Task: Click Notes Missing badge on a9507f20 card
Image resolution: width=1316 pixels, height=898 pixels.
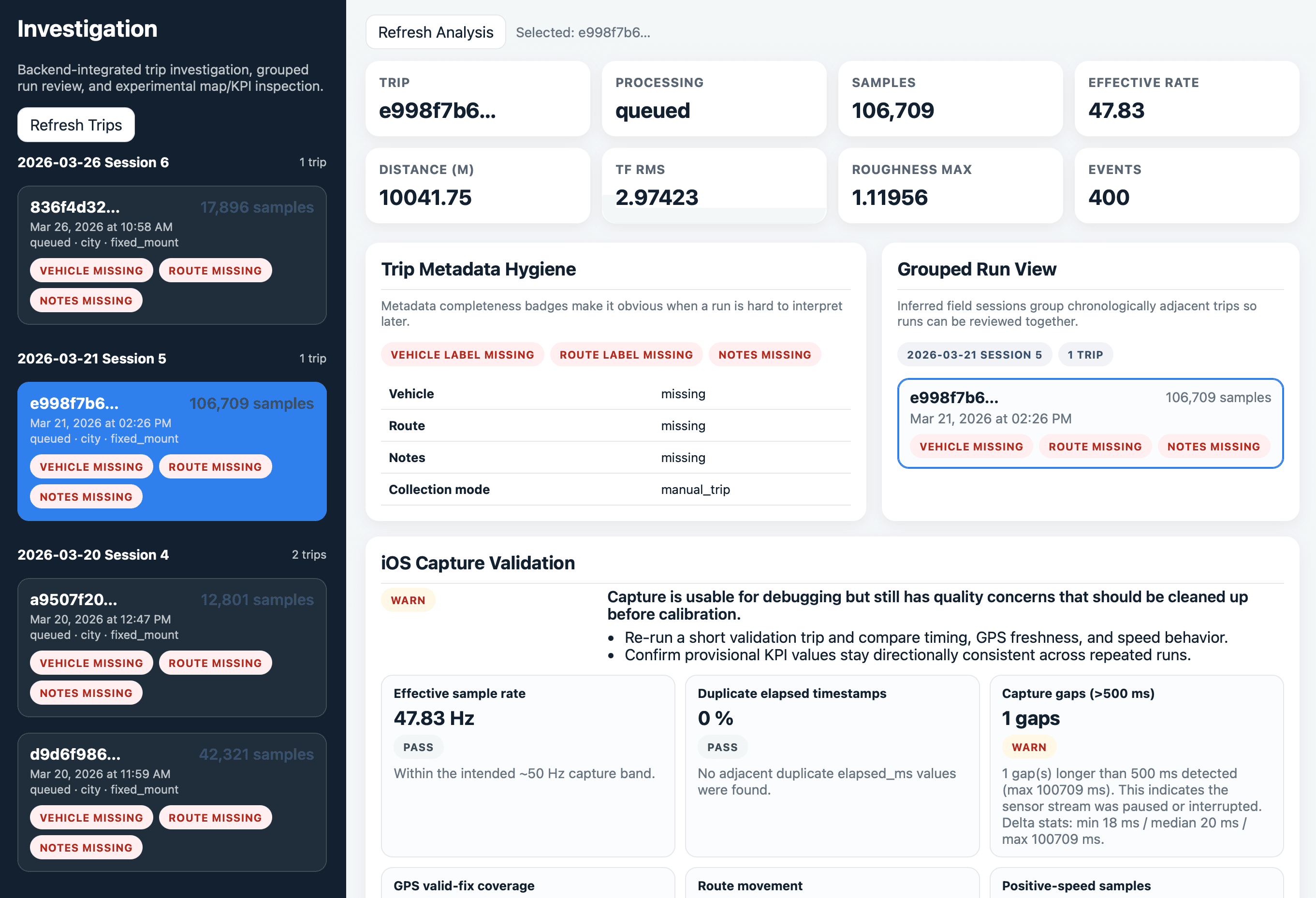Action: point(86,693)
